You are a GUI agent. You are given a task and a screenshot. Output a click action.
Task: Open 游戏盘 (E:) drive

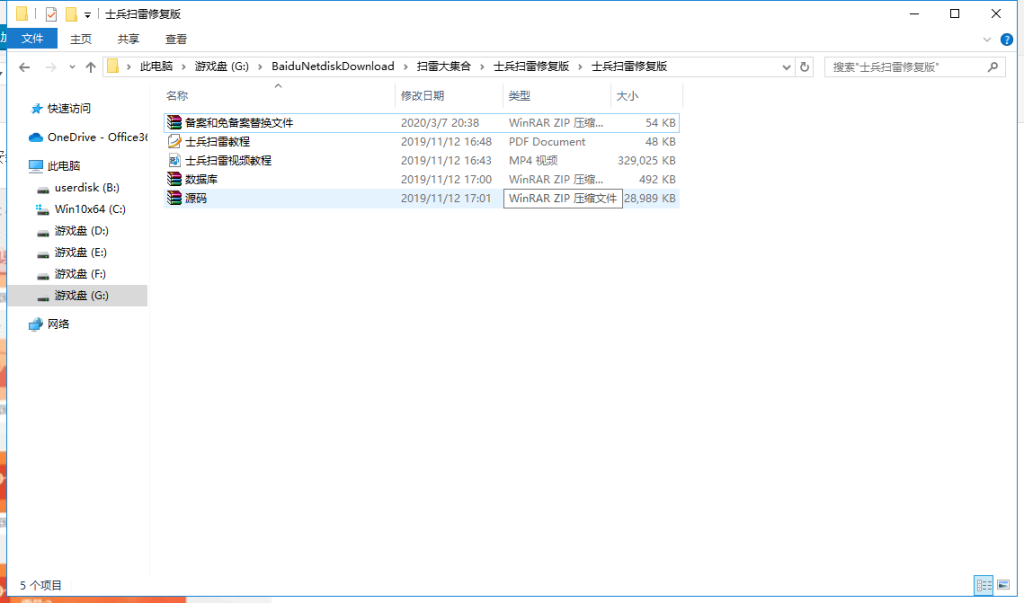click(80, 252)
